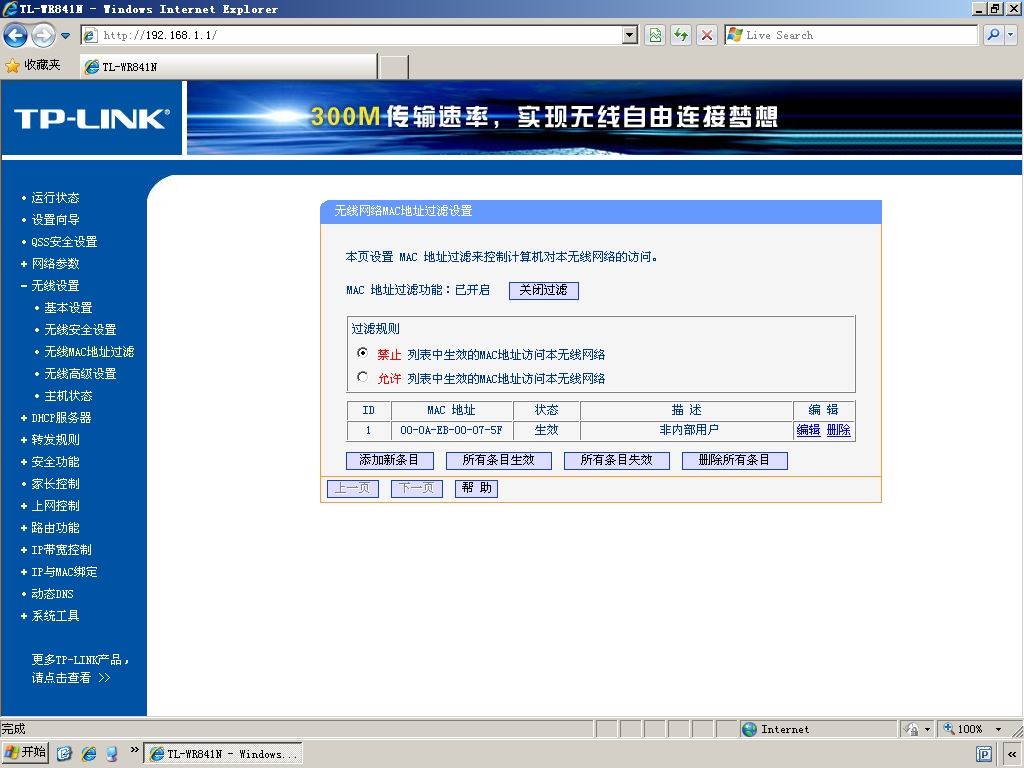This screenshot has width=1024, height=768.
Task: Open 设置向导 in the sidebar
Action: tap(55, 220)
